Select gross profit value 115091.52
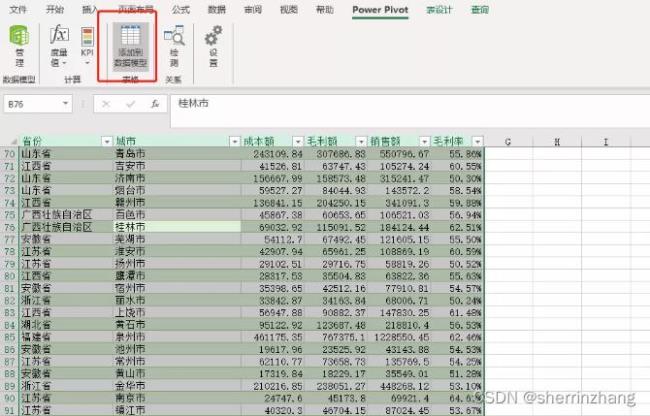The height and width of the screenshot is (416, 650). pos(336,227)
